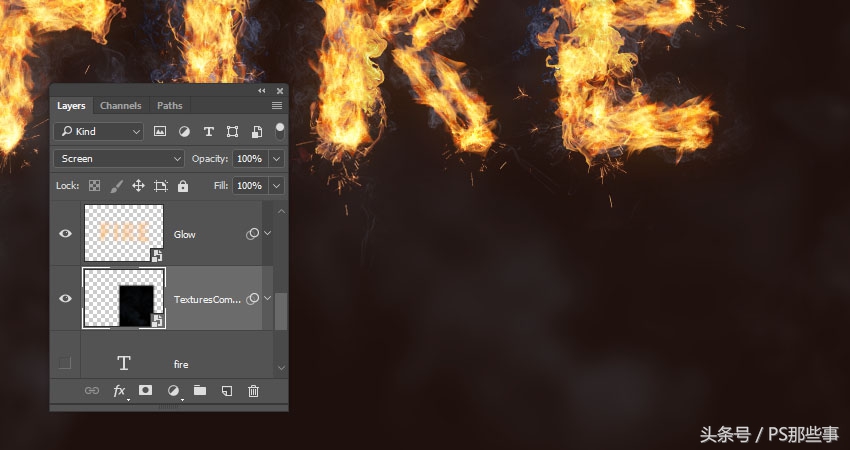850x450 pixels.
Task: Open the Fill slider dropdown arrow
Action: 276,185
